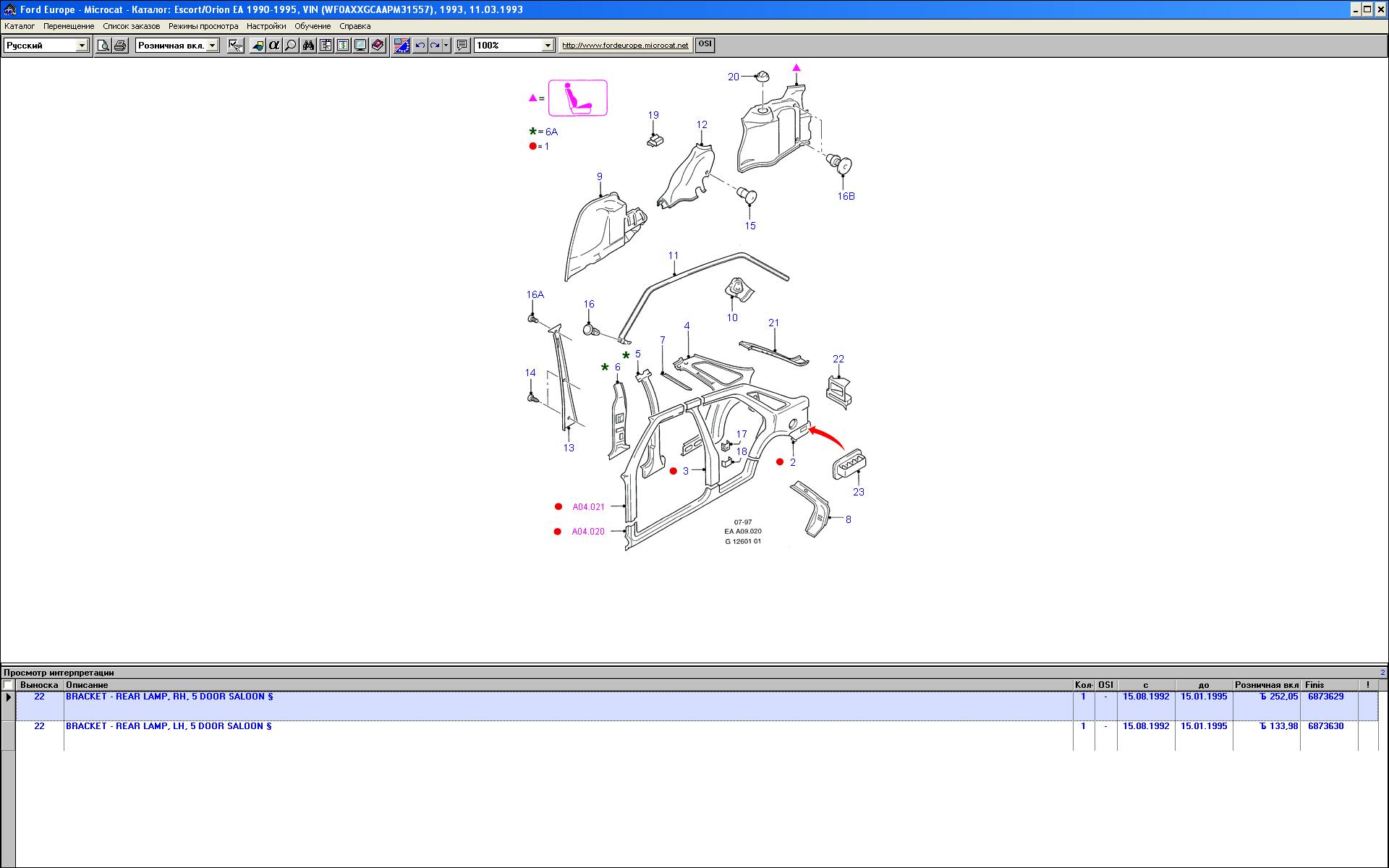Open the Каталог menu
This screenshot has width=1389, height=868.
20,26
